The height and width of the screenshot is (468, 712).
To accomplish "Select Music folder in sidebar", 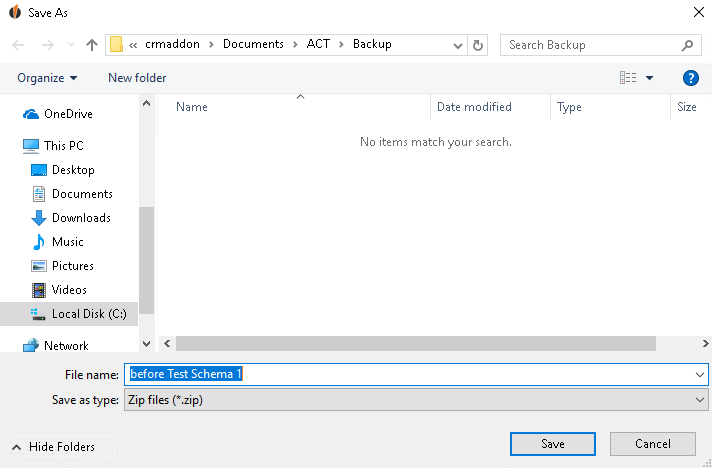I will 57,242.
